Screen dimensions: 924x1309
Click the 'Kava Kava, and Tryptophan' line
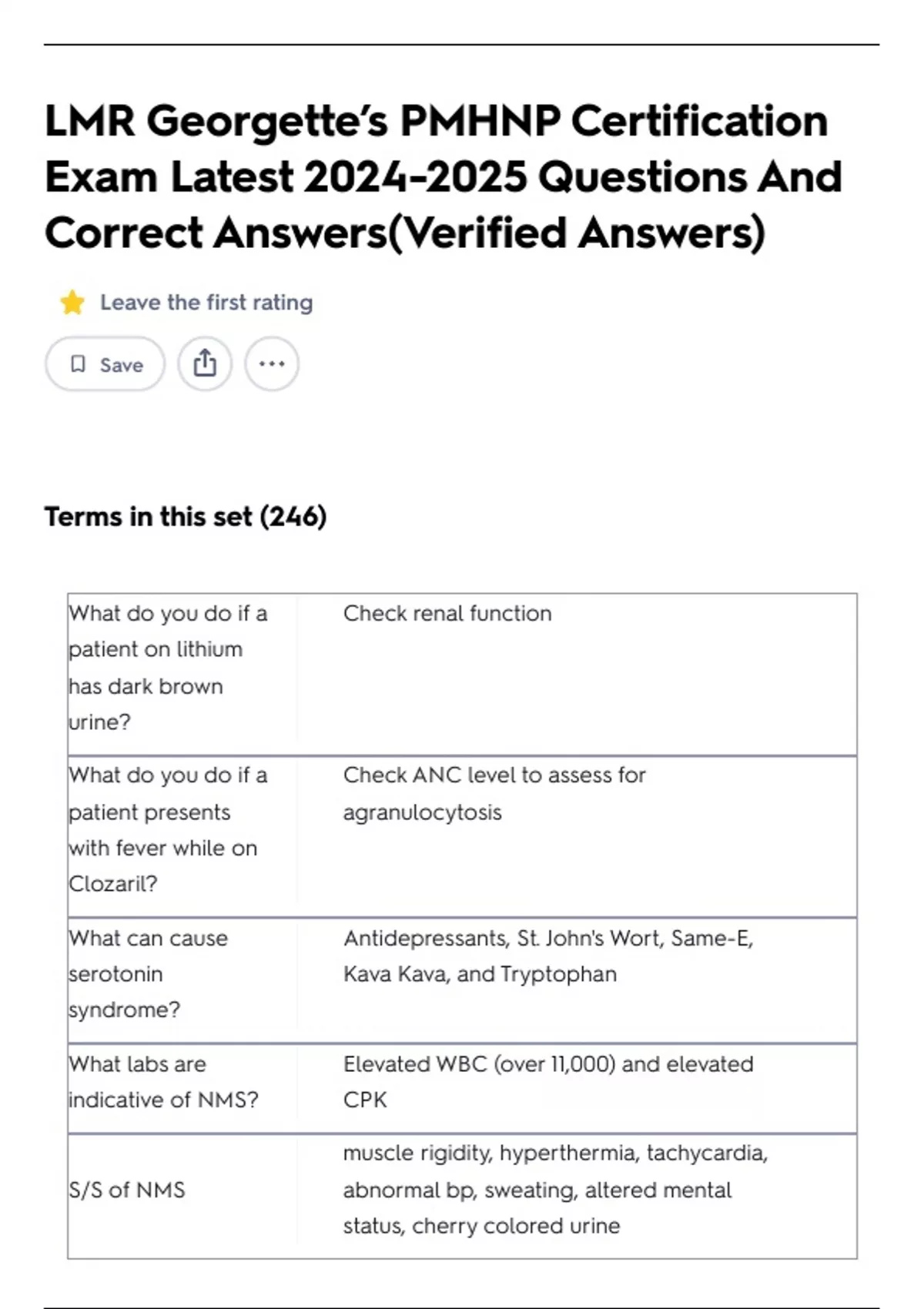(480, 974)
